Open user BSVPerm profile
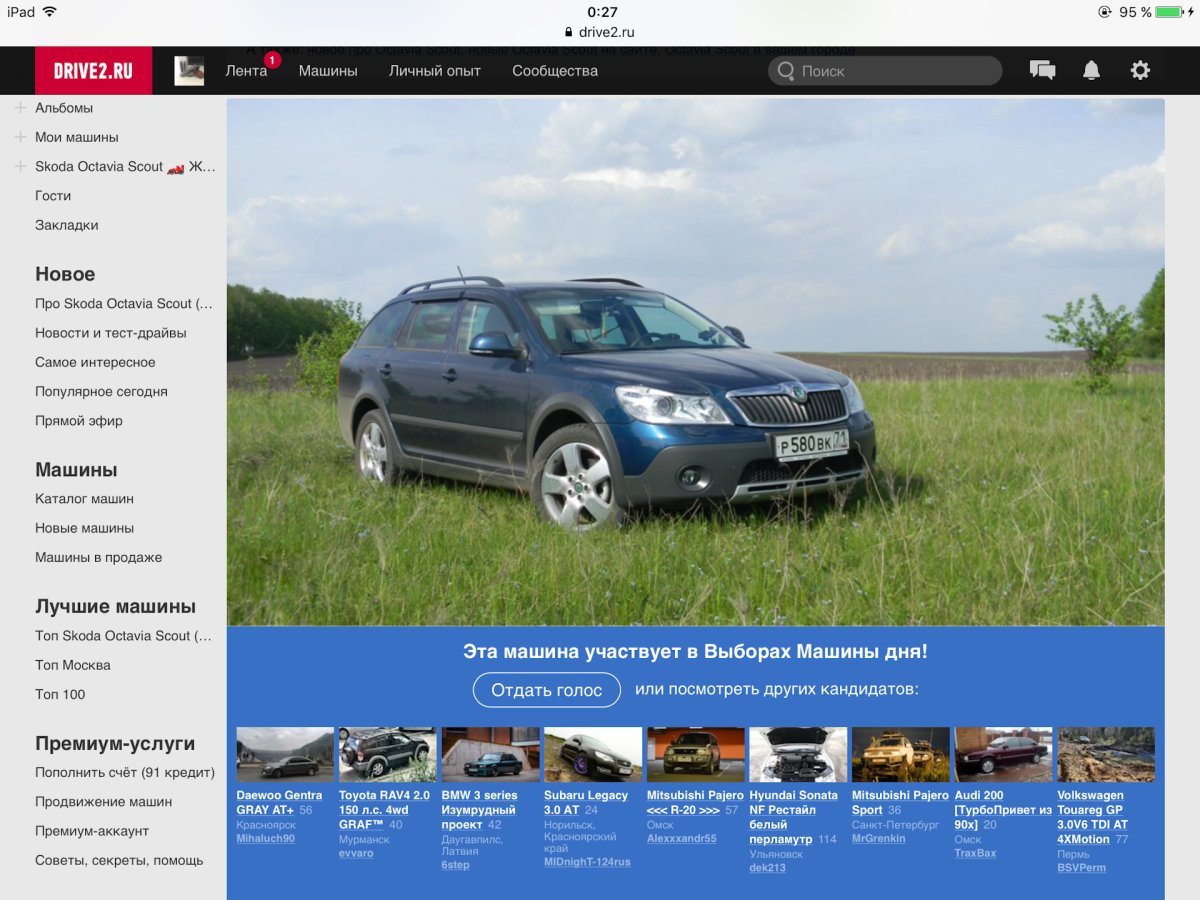Screen dimensions: 1200x900 pyautogui.click(x=1082, y=867)
